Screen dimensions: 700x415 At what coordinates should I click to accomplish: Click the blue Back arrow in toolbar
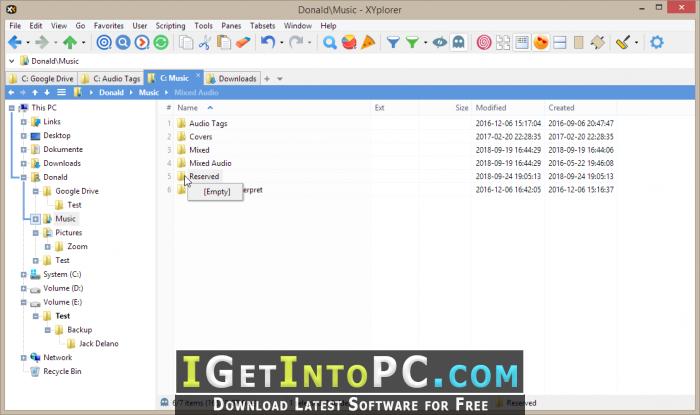click(14, 42)
